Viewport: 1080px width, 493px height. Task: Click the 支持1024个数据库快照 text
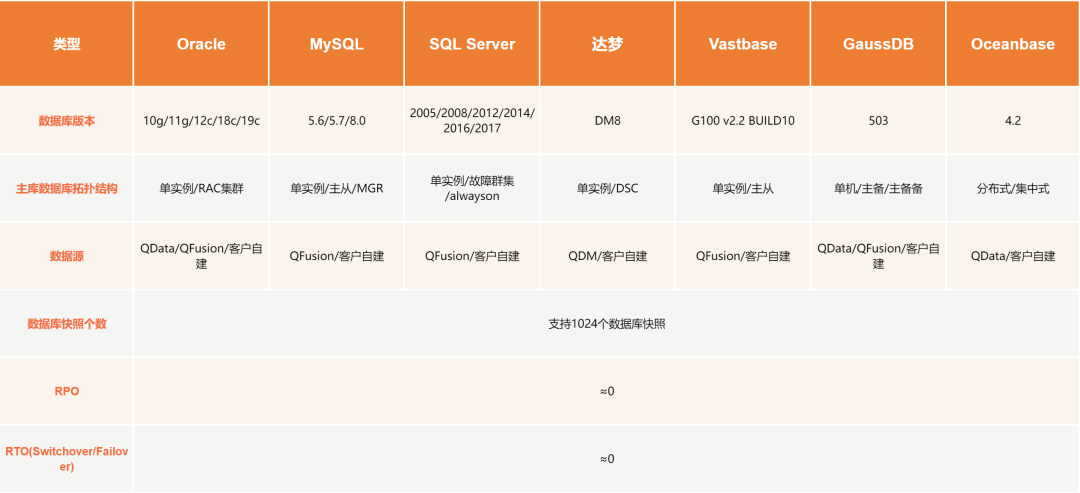pyautogui.click(x=607, y=324)
